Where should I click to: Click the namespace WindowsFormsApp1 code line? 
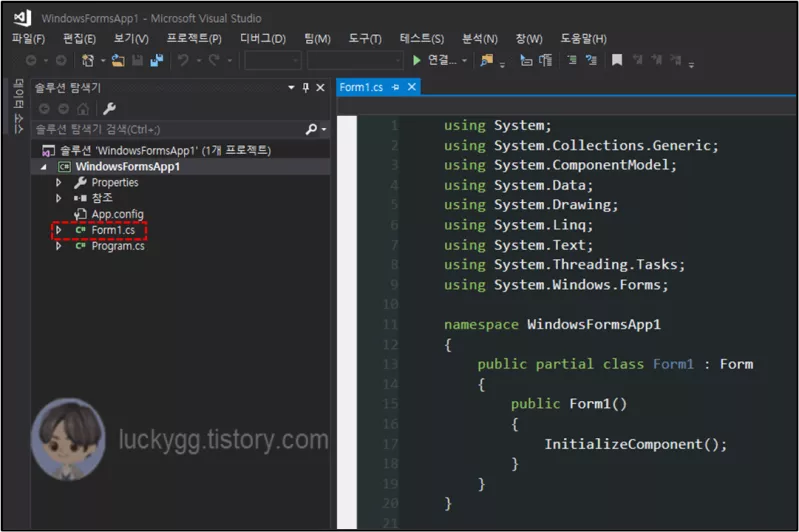[x=552, y=325]
